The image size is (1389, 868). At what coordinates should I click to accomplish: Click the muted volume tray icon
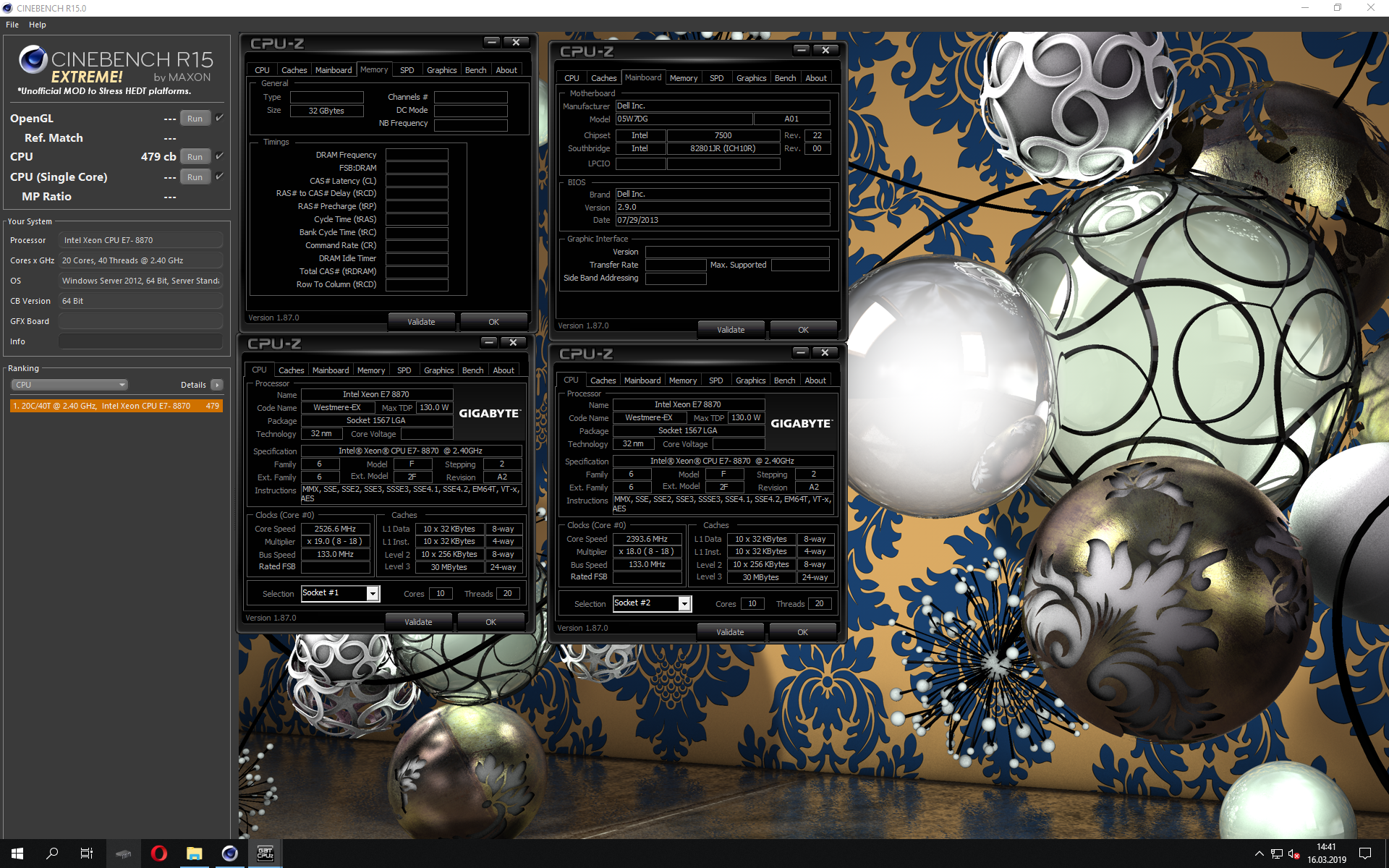click(1294, 854)
